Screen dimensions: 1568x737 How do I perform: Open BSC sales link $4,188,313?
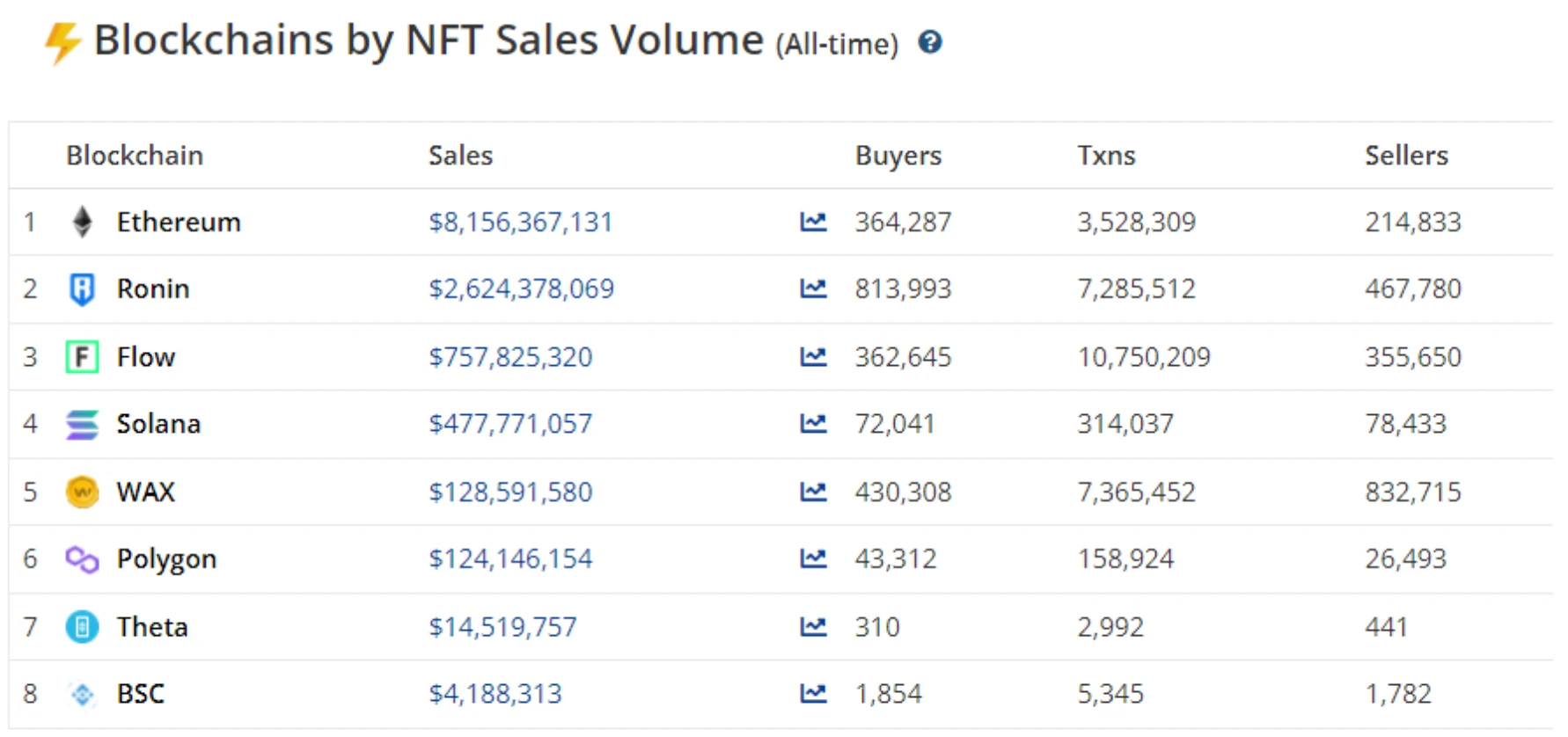pyautogui.click(x=495, y=693)
